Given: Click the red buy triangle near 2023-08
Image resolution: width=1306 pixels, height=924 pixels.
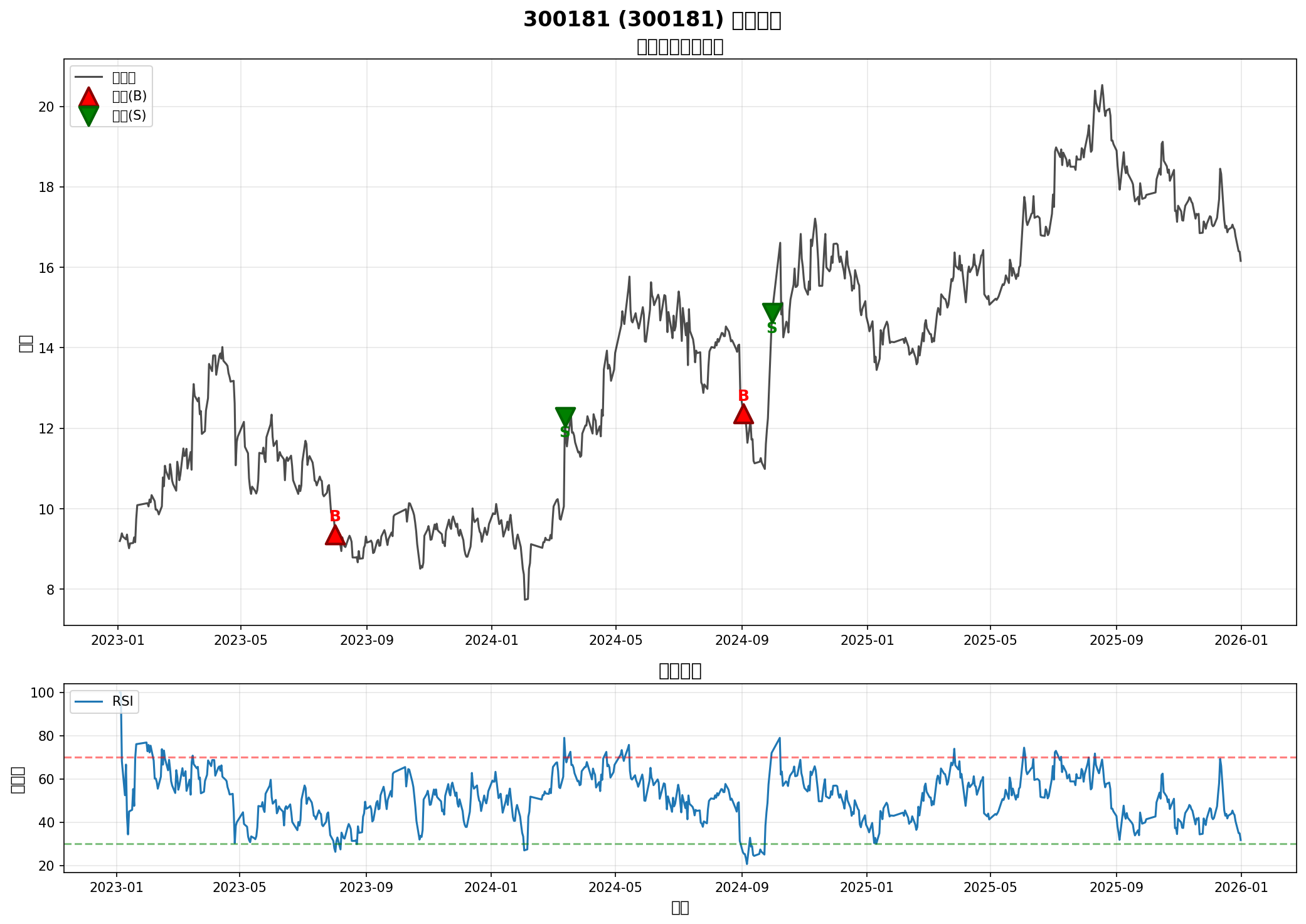Looking at the screenshot, I should (x=335, y=536).
